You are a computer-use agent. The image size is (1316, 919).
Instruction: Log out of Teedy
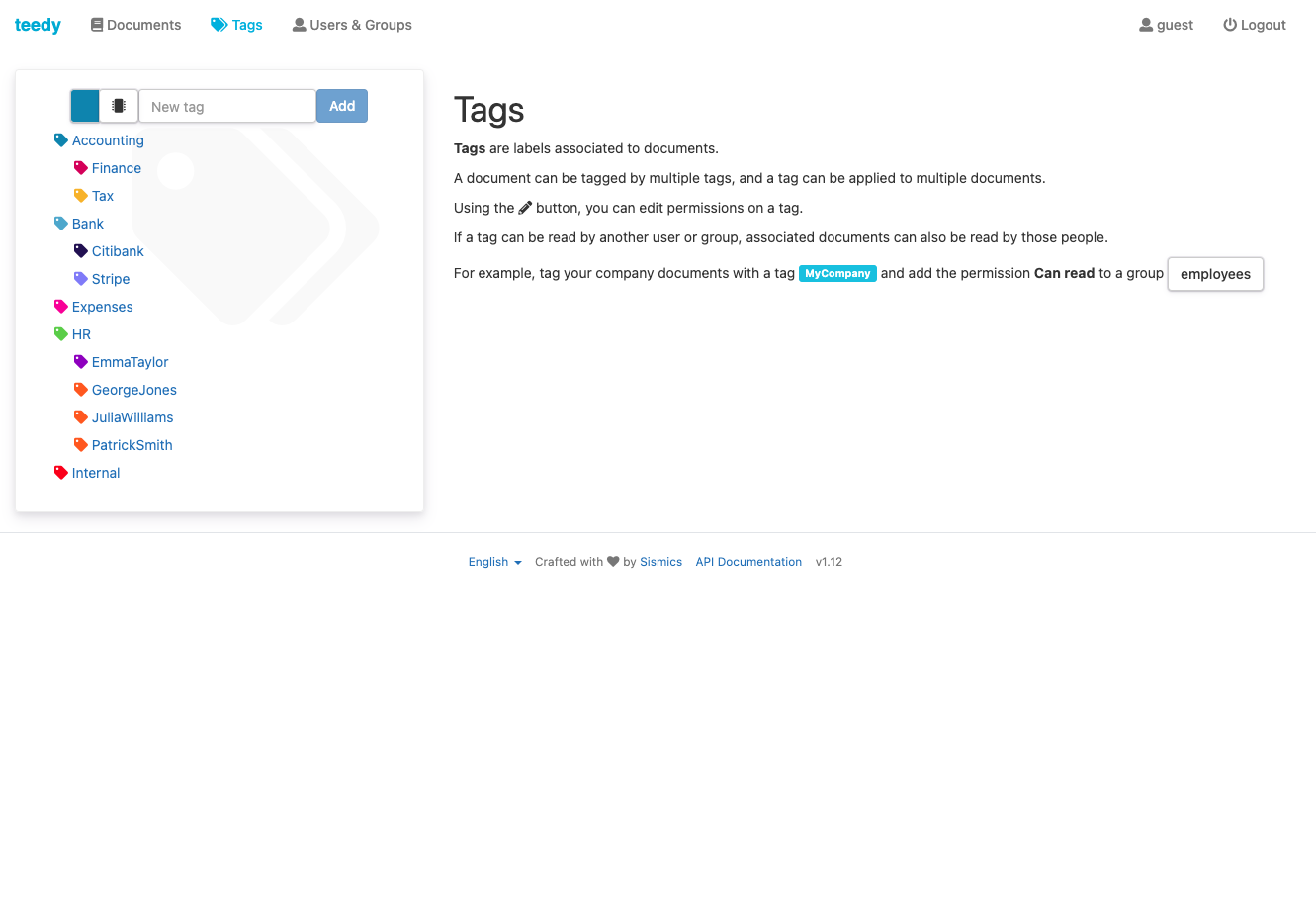1255,25
